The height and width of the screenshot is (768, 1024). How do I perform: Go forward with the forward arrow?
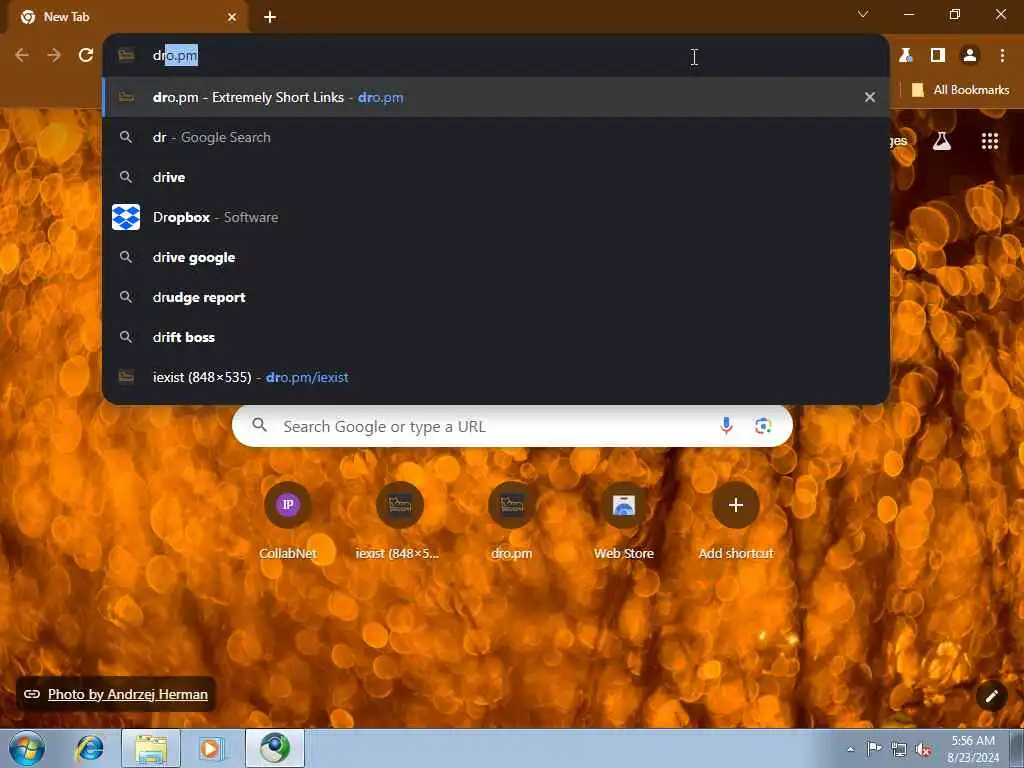point(54,56)
